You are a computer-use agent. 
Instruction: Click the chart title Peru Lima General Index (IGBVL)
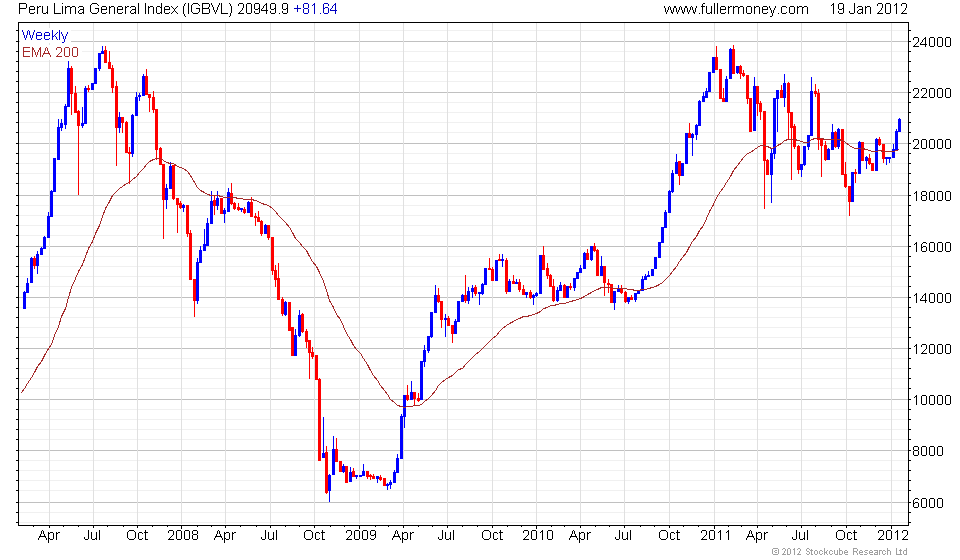[x=126, y=9]
